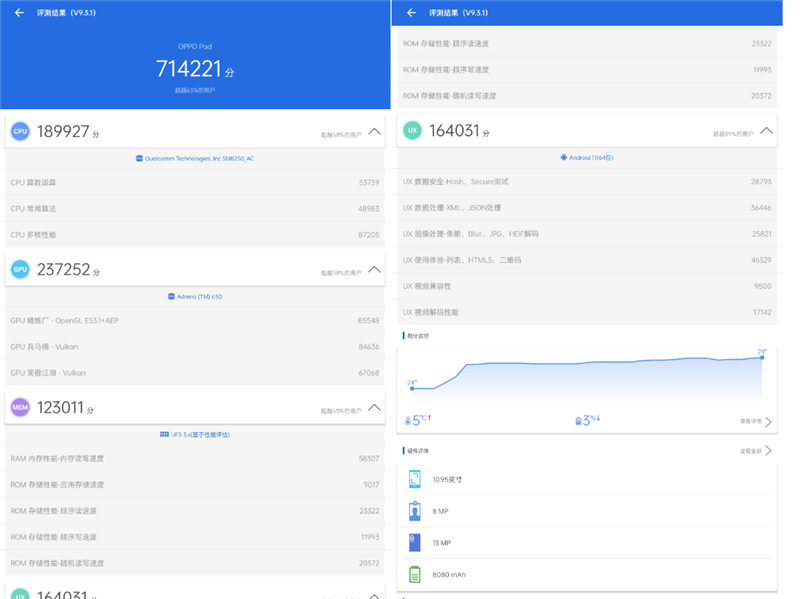The image size is (800, 599).
Task: Select the UX HTML5, 二维码 row
Action: pos(587,260)
